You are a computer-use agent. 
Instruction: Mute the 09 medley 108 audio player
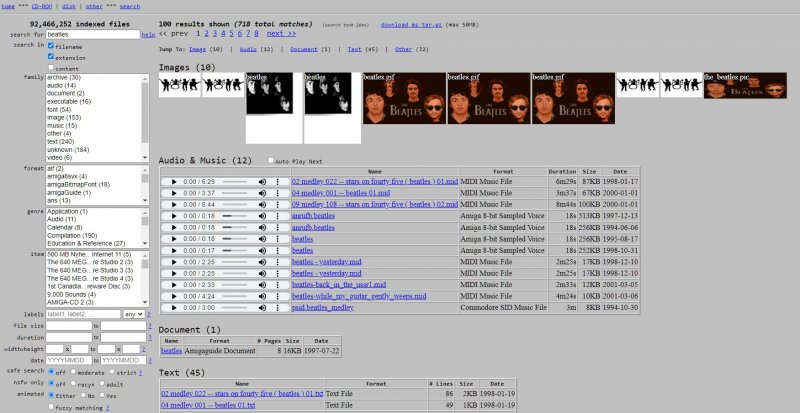point(262,204)
